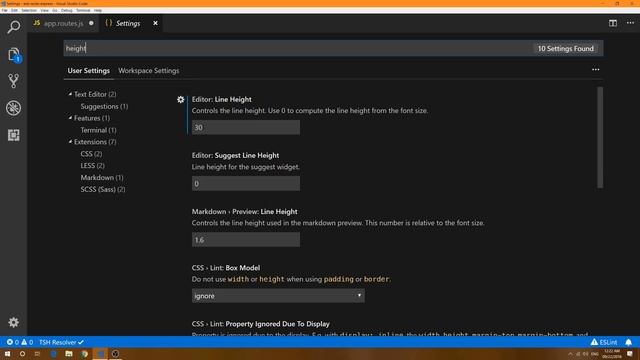Screen dimensions: 640x360
Task: Open the Windows Start menu
Action: click(x=7, y=353)
